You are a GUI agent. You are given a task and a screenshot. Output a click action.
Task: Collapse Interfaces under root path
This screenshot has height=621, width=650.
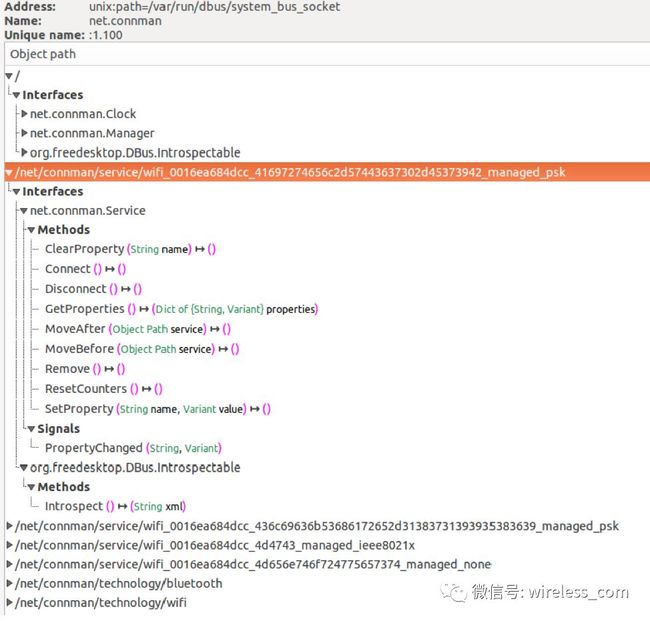coord(17,95)
